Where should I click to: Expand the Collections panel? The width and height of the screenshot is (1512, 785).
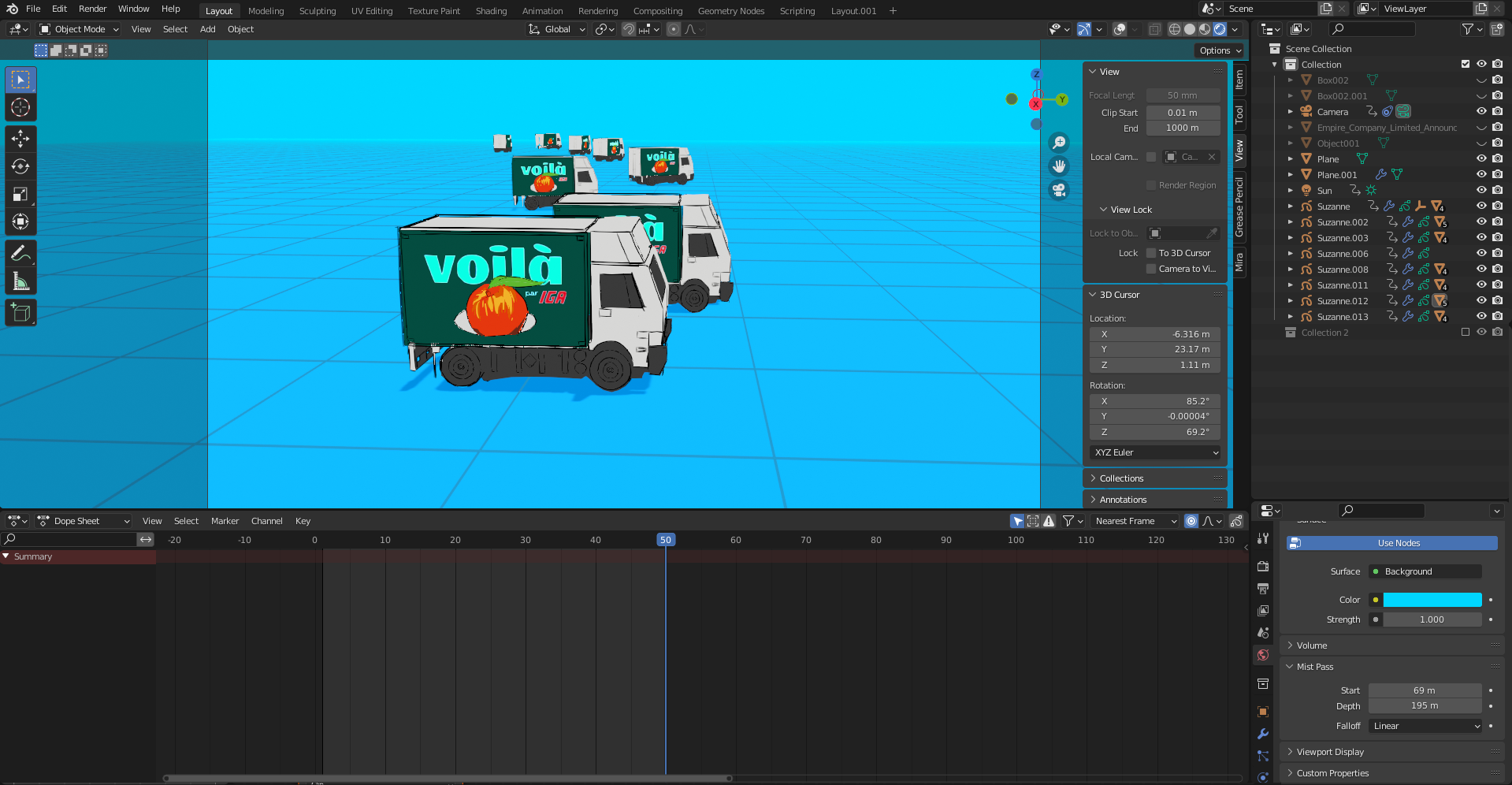click(1155, 478)
